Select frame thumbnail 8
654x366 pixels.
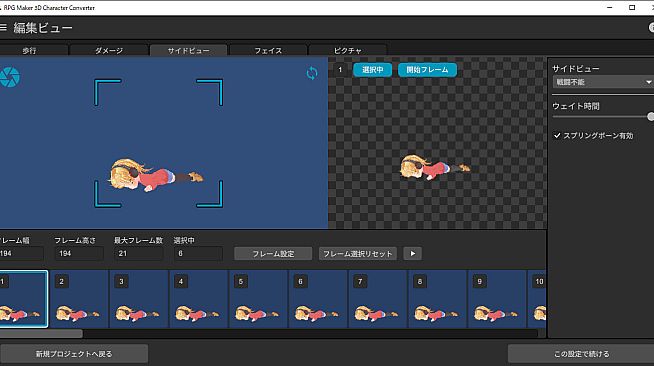click(x=437, y=299)
